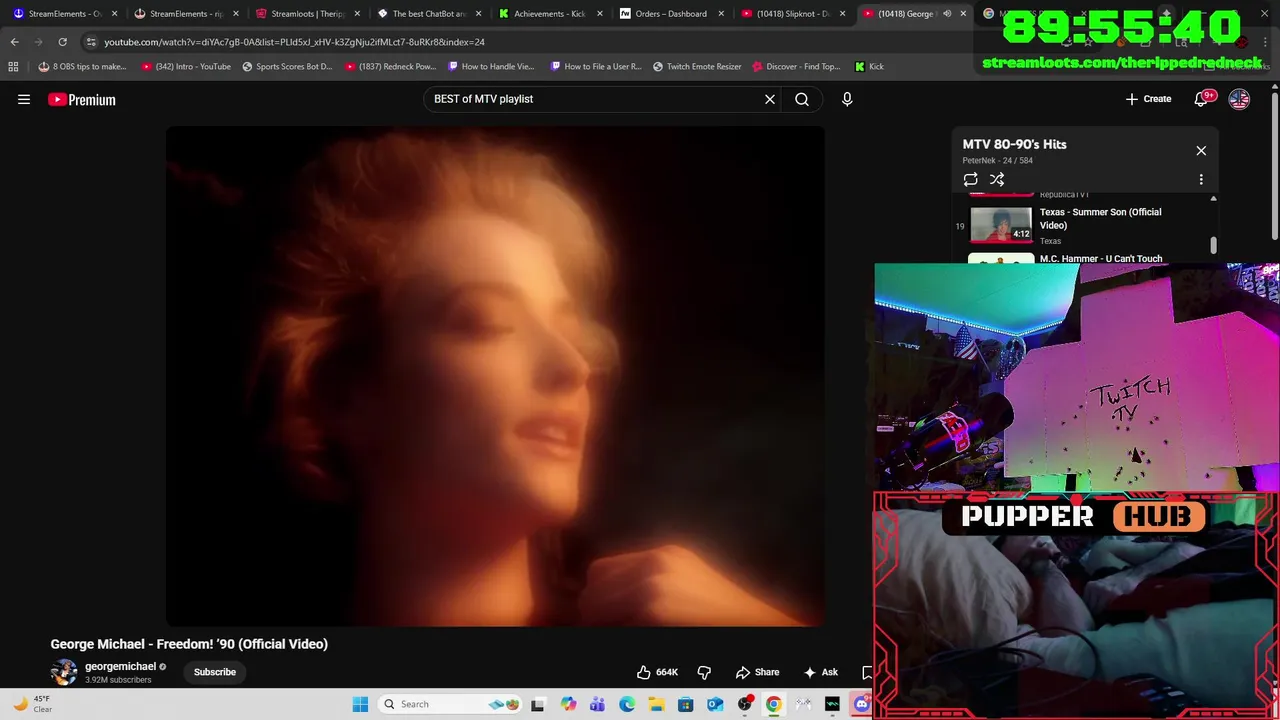Open Chrome apps grid in bookmarks bar
The width and height of the screenshot is (1280, 720).
pos(13,66)
